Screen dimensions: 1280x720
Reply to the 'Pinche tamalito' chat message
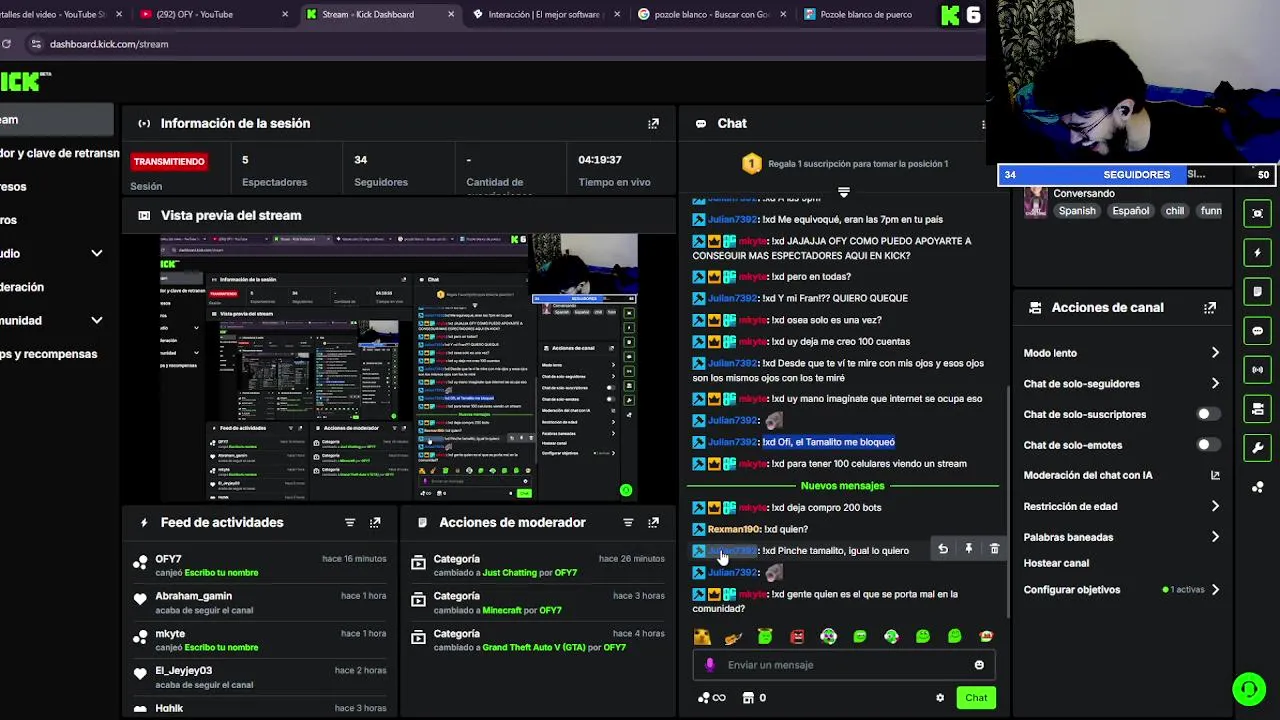943,549
